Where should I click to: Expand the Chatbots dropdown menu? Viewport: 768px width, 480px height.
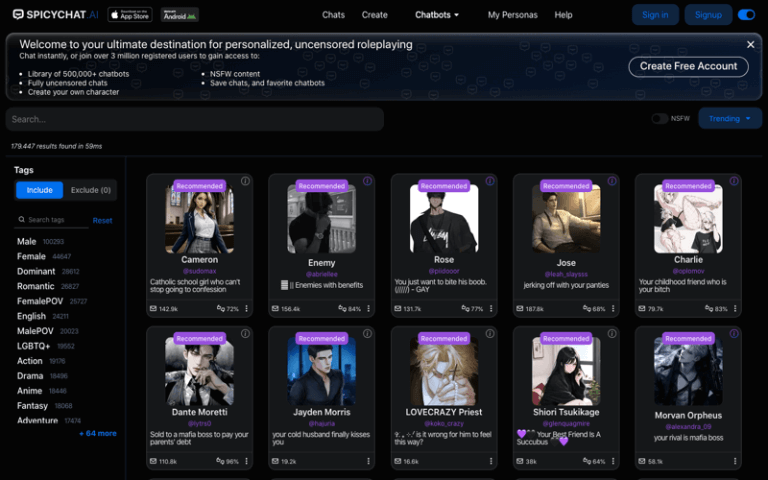pyautogui.click(x=438, y=15)
